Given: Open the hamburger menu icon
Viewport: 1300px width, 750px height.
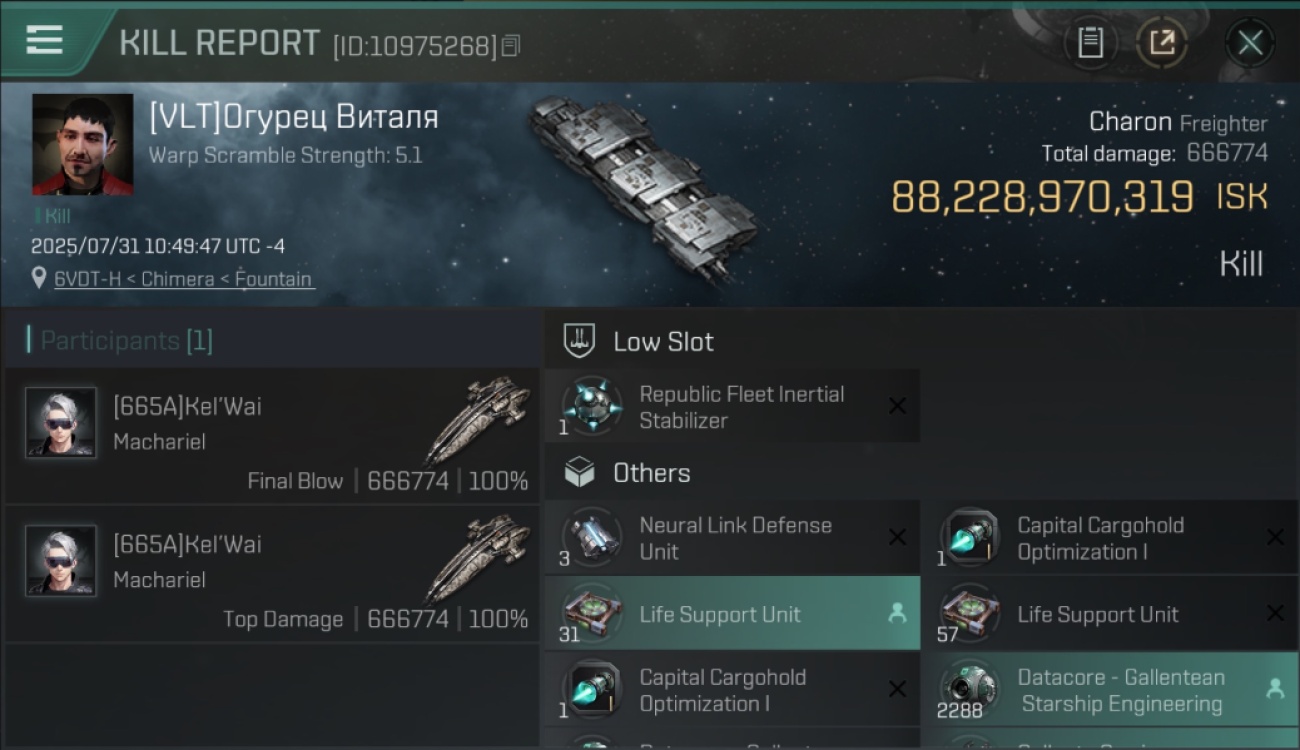Looking at the screenshot, I should coord(44,40).
